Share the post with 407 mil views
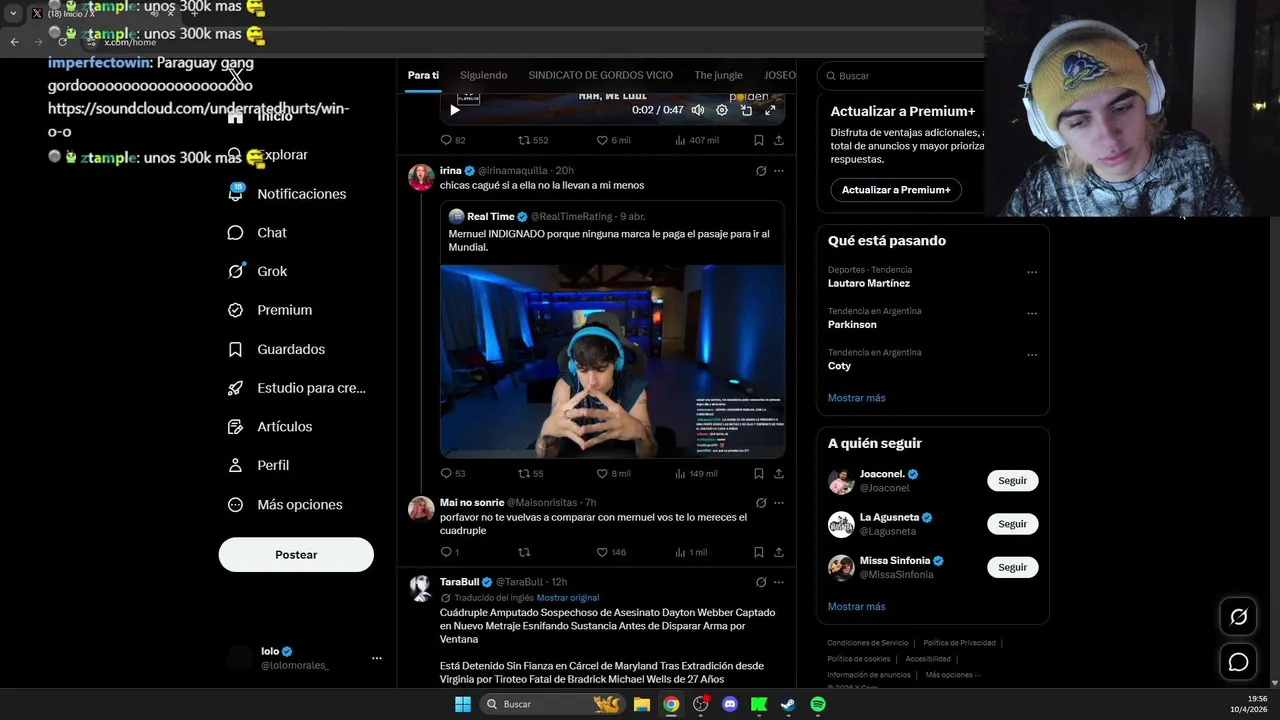The height and width of the screenshot is (720, 1280). pyautogui.click(x=779, y=140)
